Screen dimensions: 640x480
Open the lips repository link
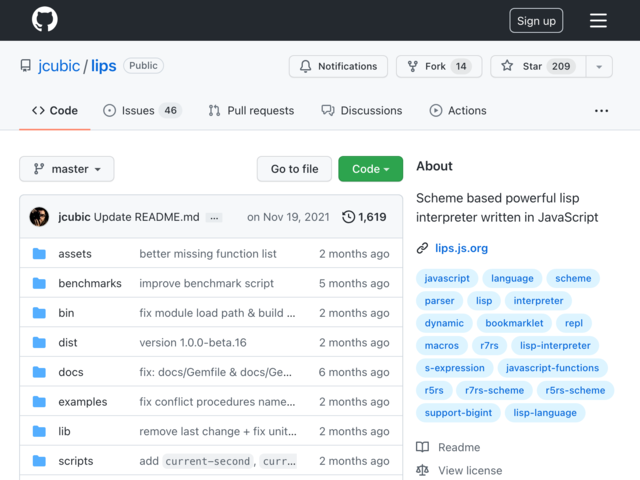coord(103,66)
